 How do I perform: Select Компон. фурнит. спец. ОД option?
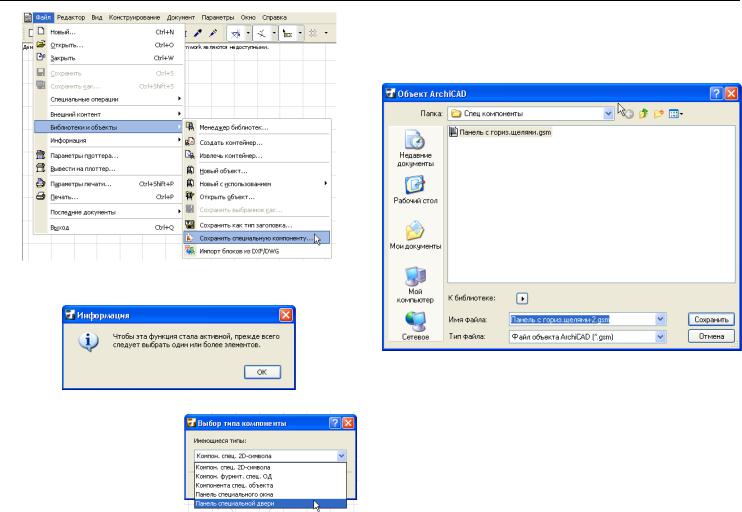click(x=270, y=477)
